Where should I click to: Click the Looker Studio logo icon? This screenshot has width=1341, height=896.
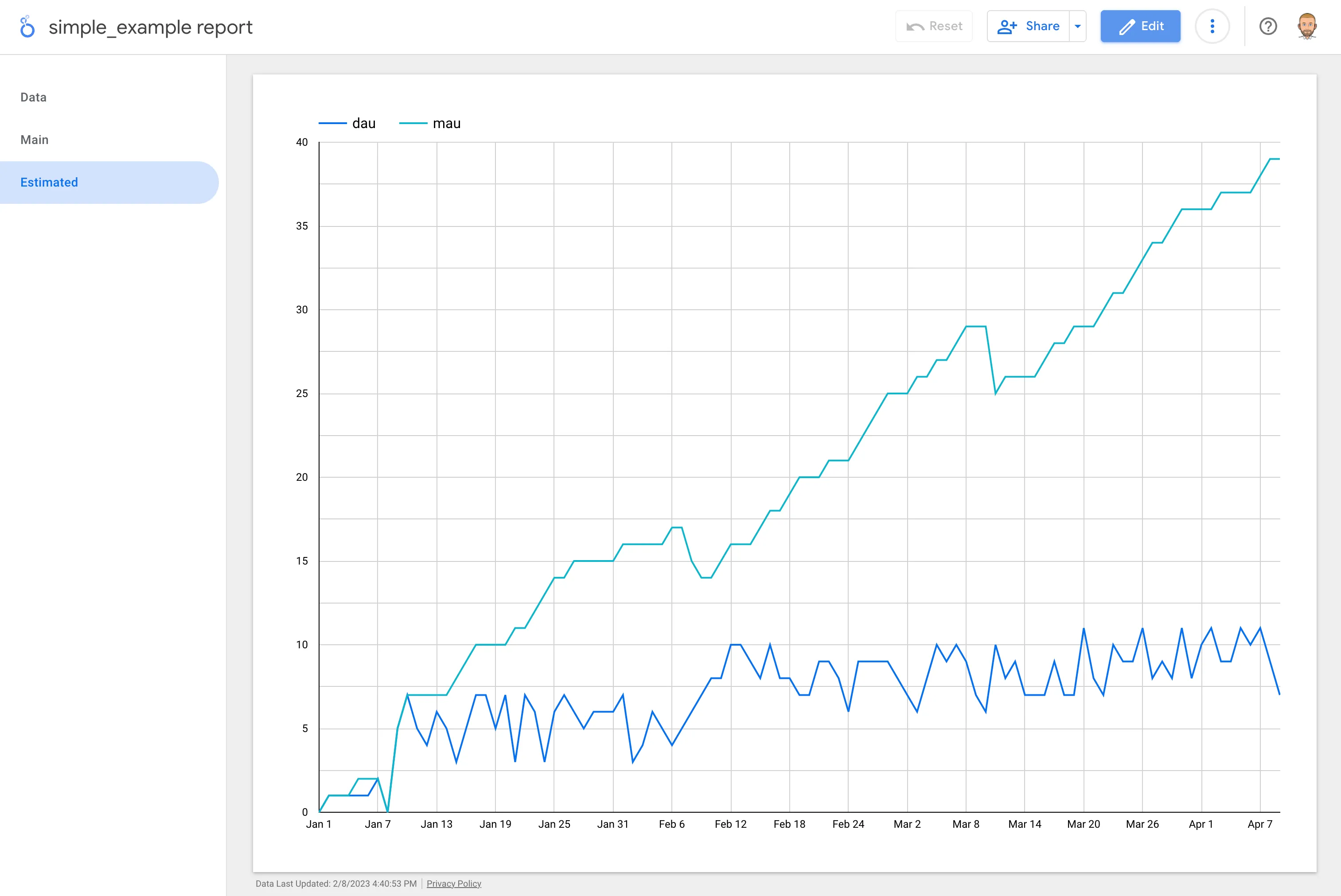27,26
